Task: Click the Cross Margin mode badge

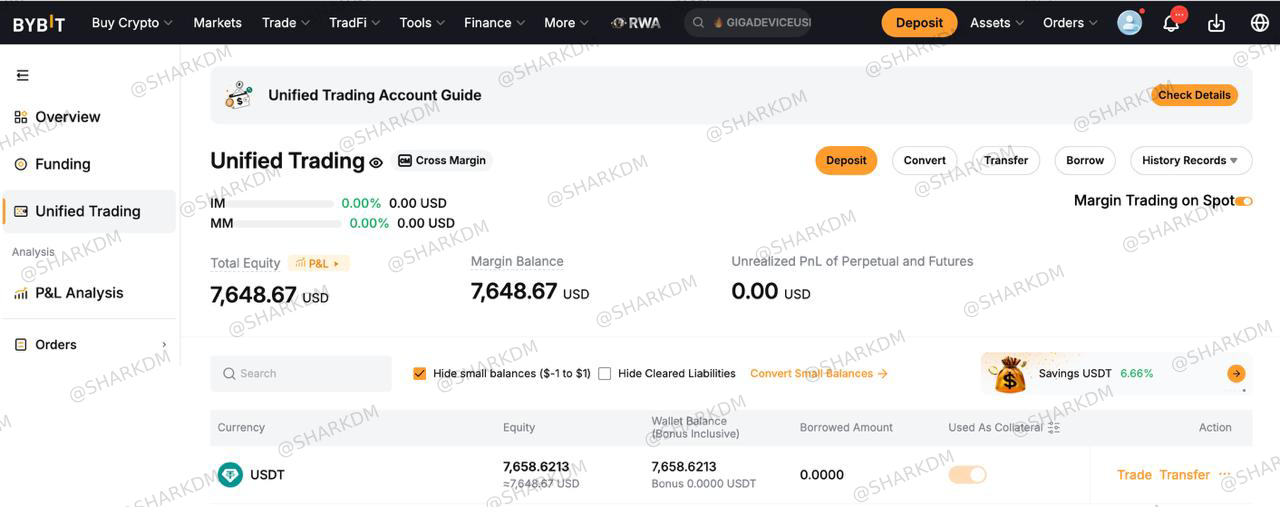Action: (442, 160)
